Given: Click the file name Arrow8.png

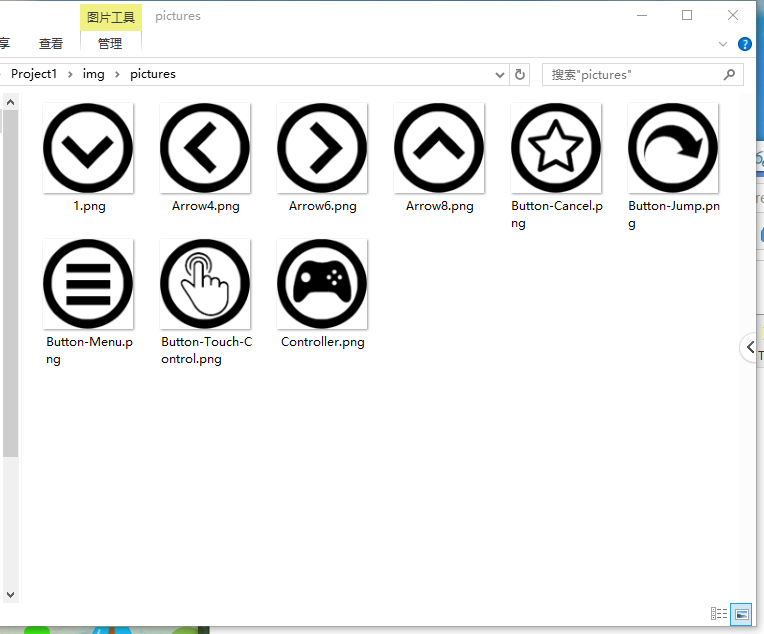Looking at the screenshot, I should [x=439, y=206].
